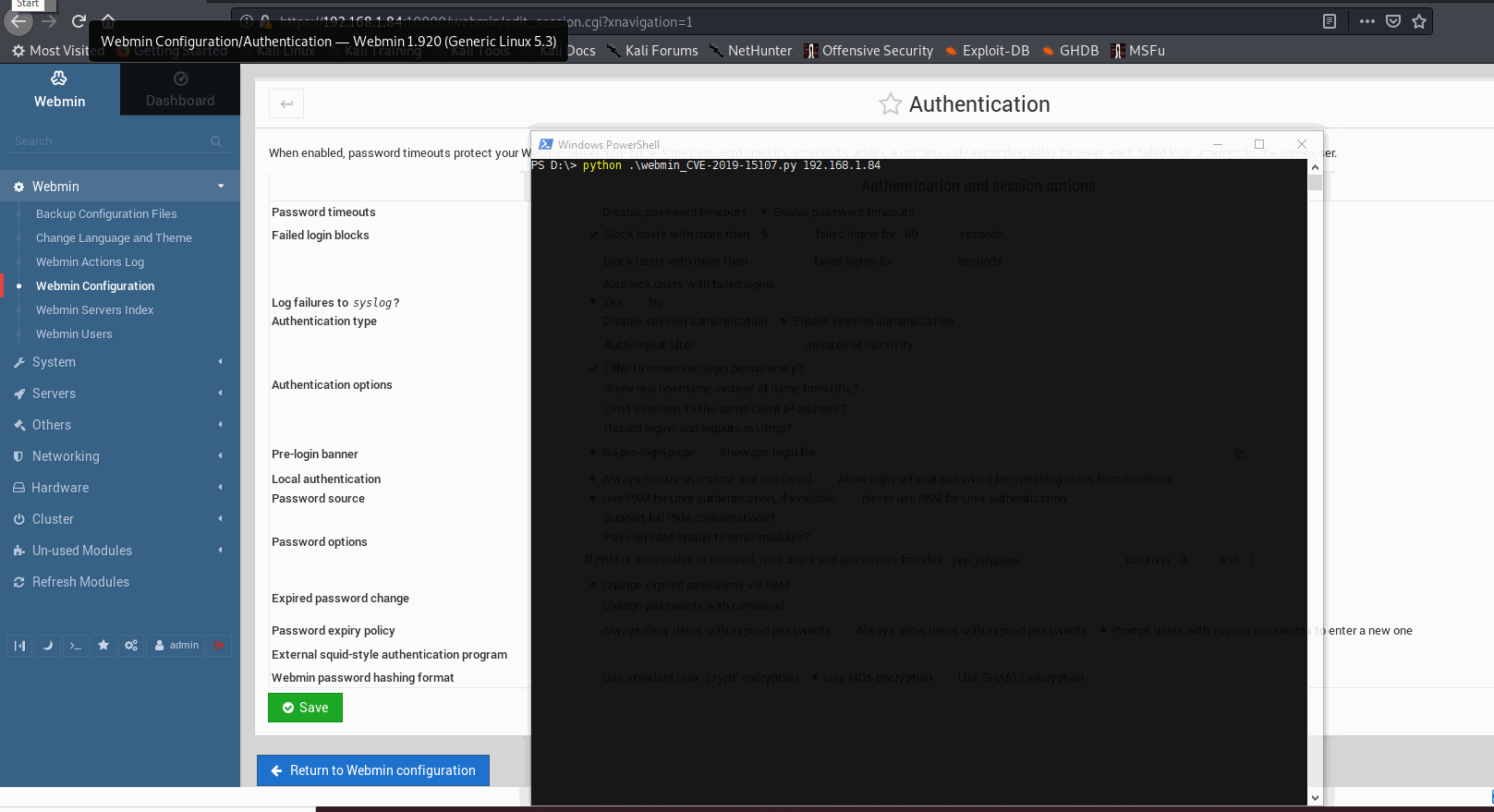
Task: Minimize the Windows PowerShell window
Action: (x=1217, y=144)
